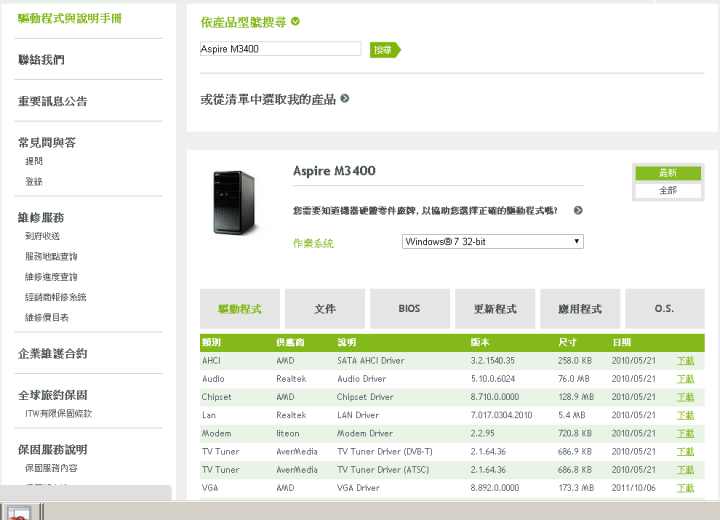720x520 pixels.
Task: Download the TV Tuner Driver (DVB-T)
Action: click(685, 452)
